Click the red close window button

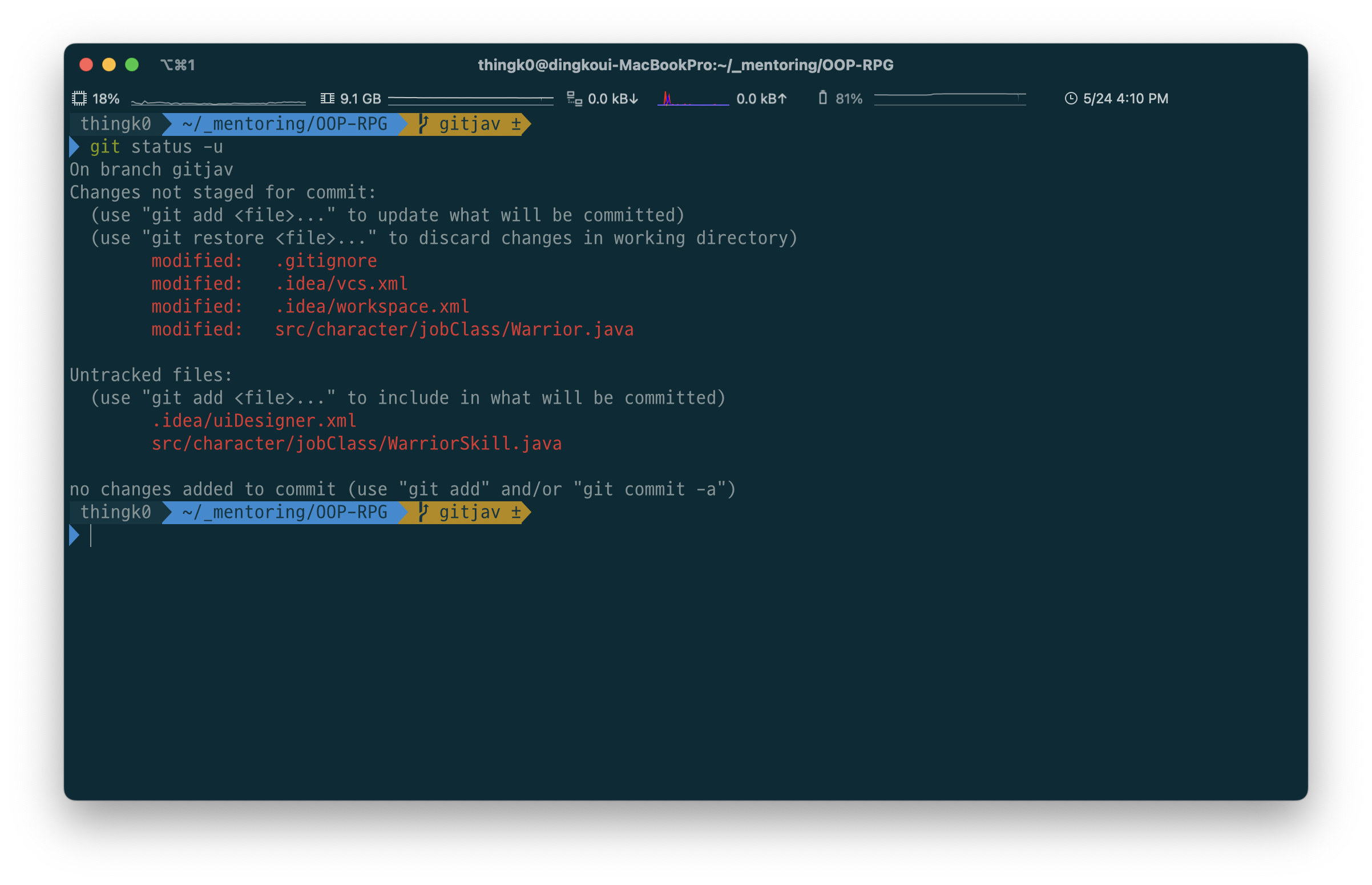[86, 65]
